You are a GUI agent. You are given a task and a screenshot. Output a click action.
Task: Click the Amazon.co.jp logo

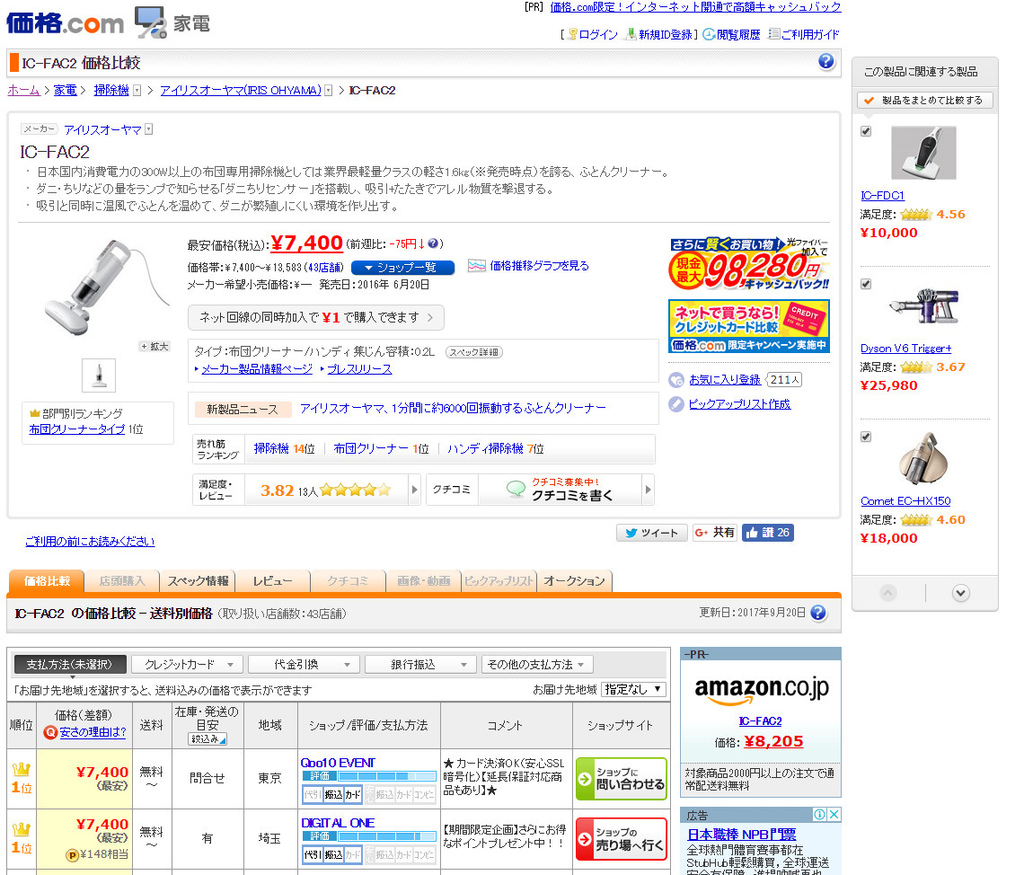coord(761,690)
